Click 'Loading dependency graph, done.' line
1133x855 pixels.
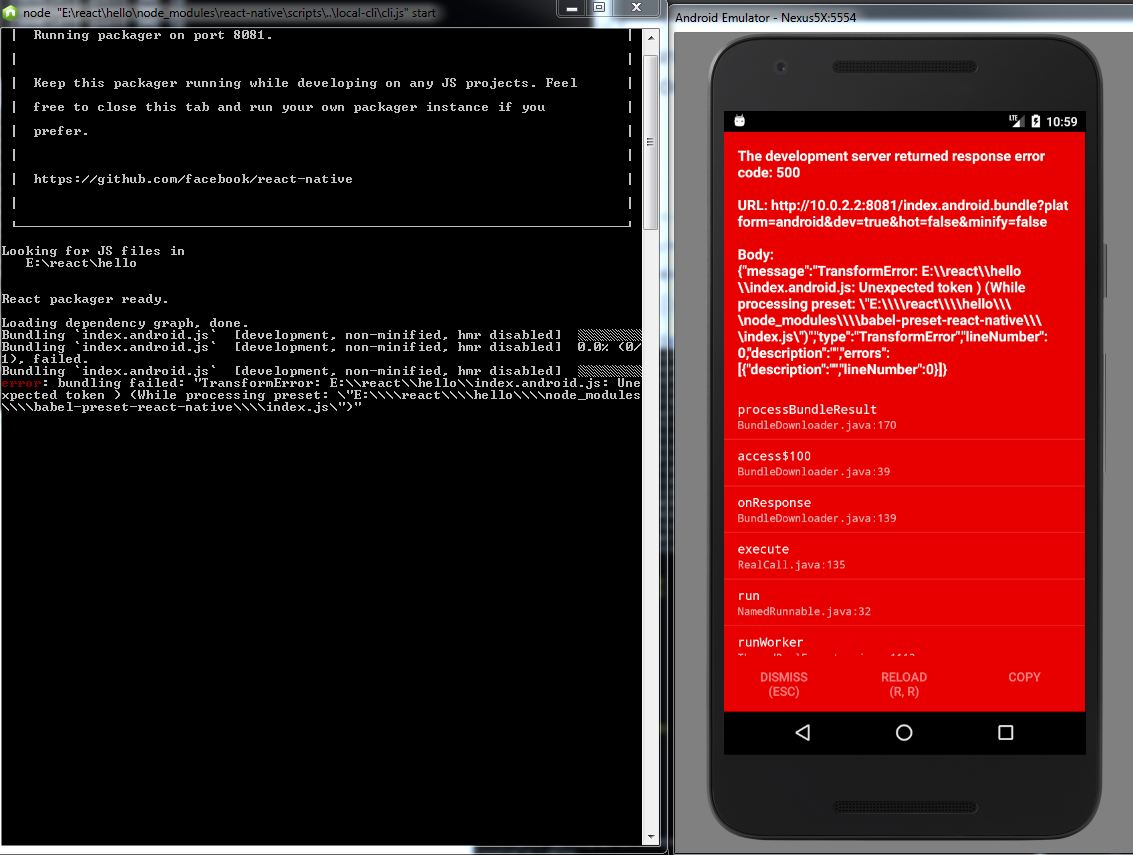(125, 323)
